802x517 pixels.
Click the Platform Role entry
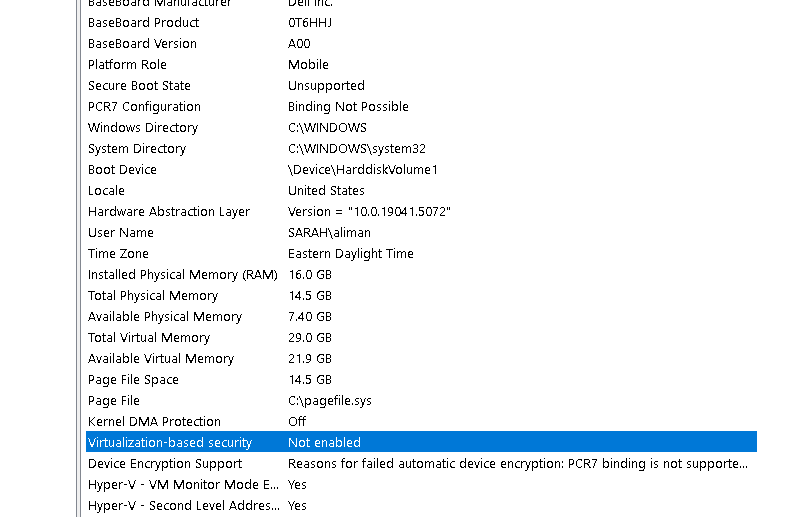127,64
